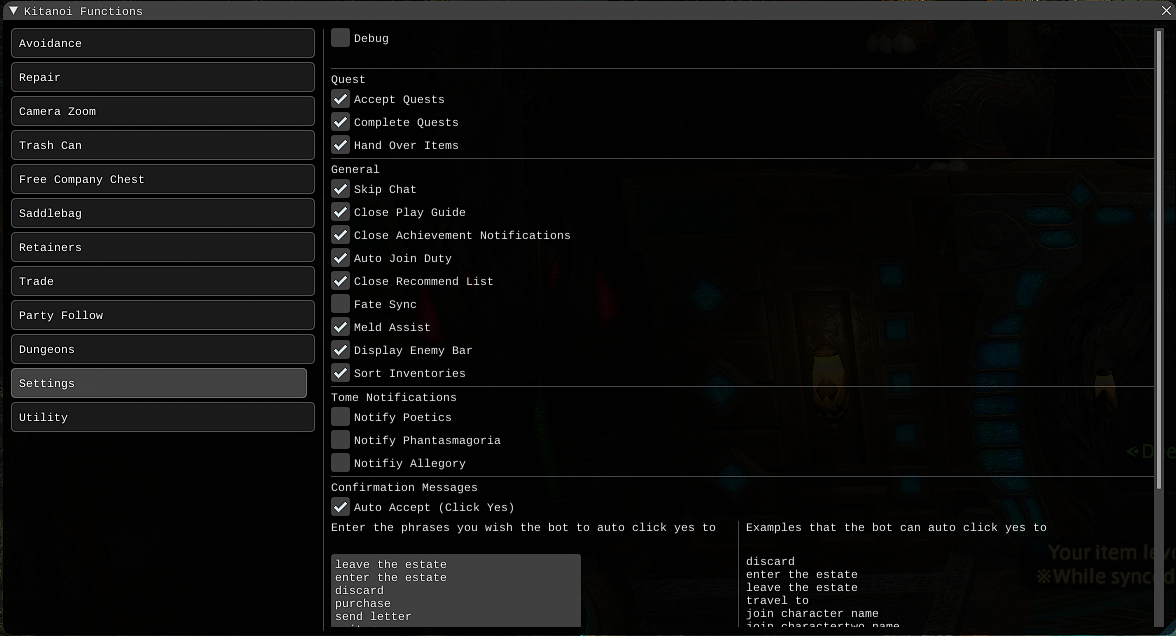
Task: Toggle the Skip Chat option
Action: click(341, 189)
